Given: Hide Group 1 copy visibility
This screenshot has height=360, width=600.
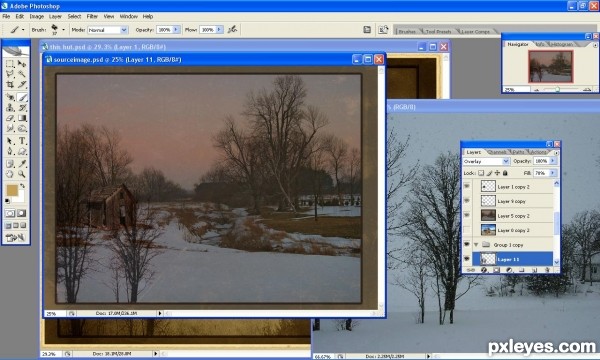Looking at the screenshot, I should tap(467, 244).
